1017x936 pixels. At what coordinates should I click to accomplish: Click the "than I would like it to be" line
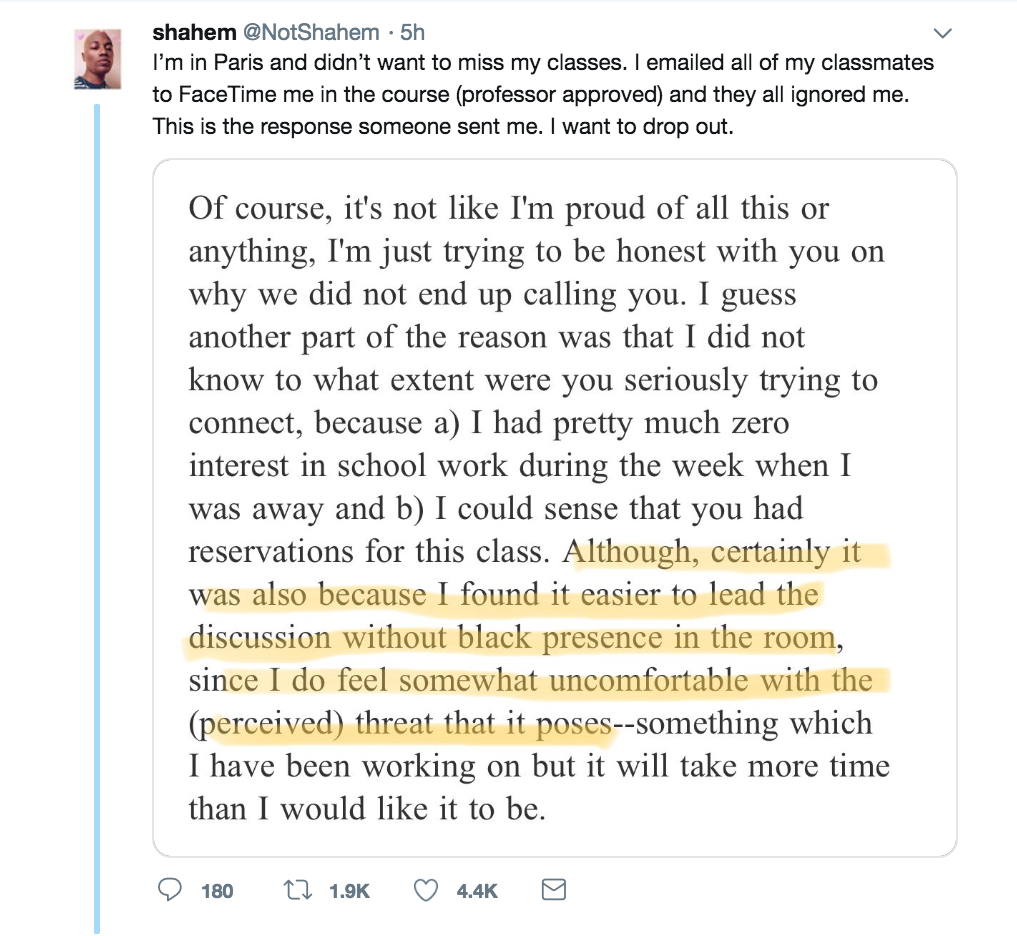tap(367, 809)
